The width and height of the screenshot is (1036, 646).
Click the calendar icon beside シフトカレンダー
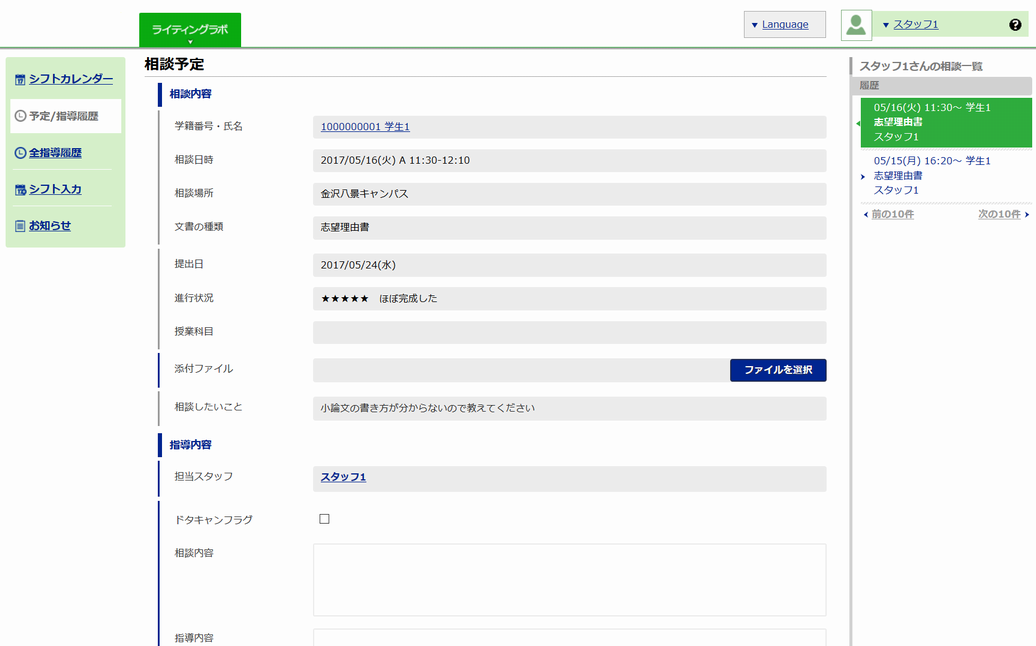[20, 80]
